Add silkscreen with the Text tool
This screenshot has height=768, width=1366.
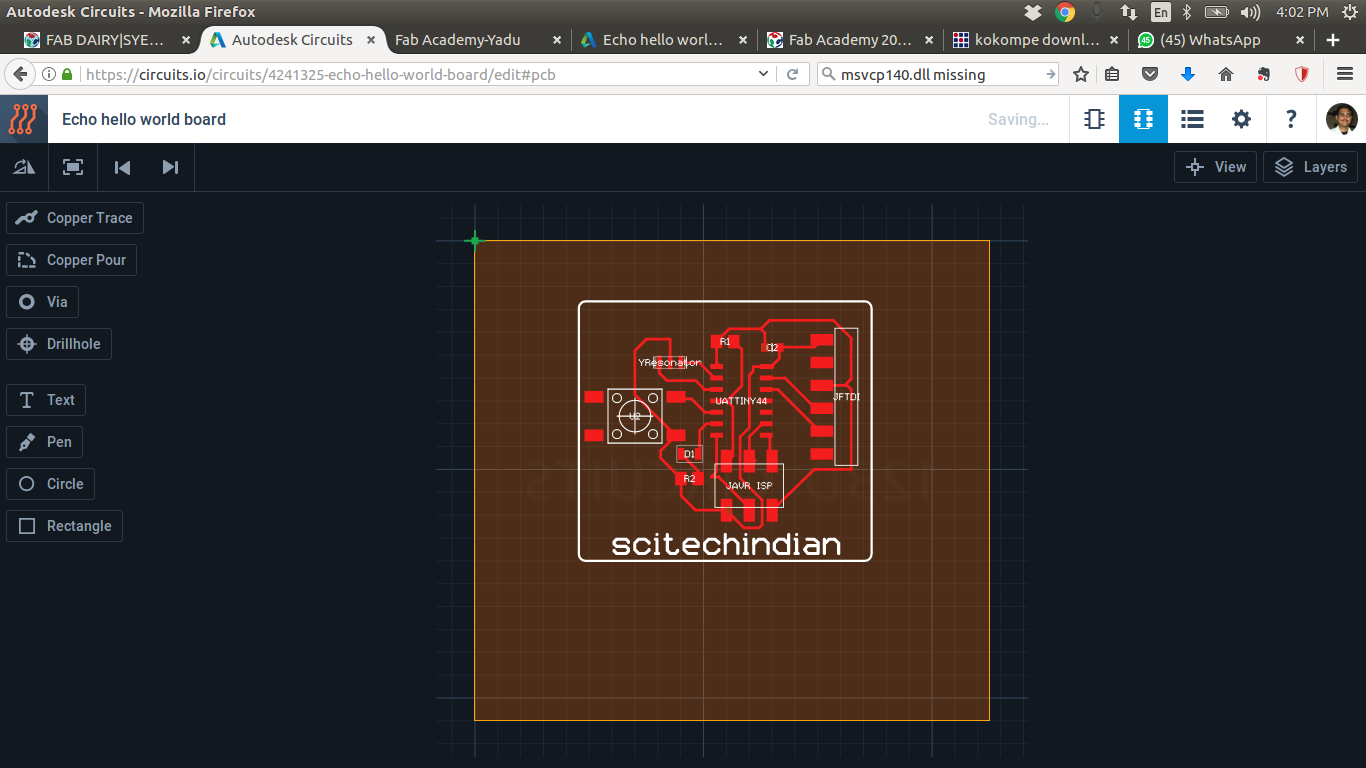(46, 400)
